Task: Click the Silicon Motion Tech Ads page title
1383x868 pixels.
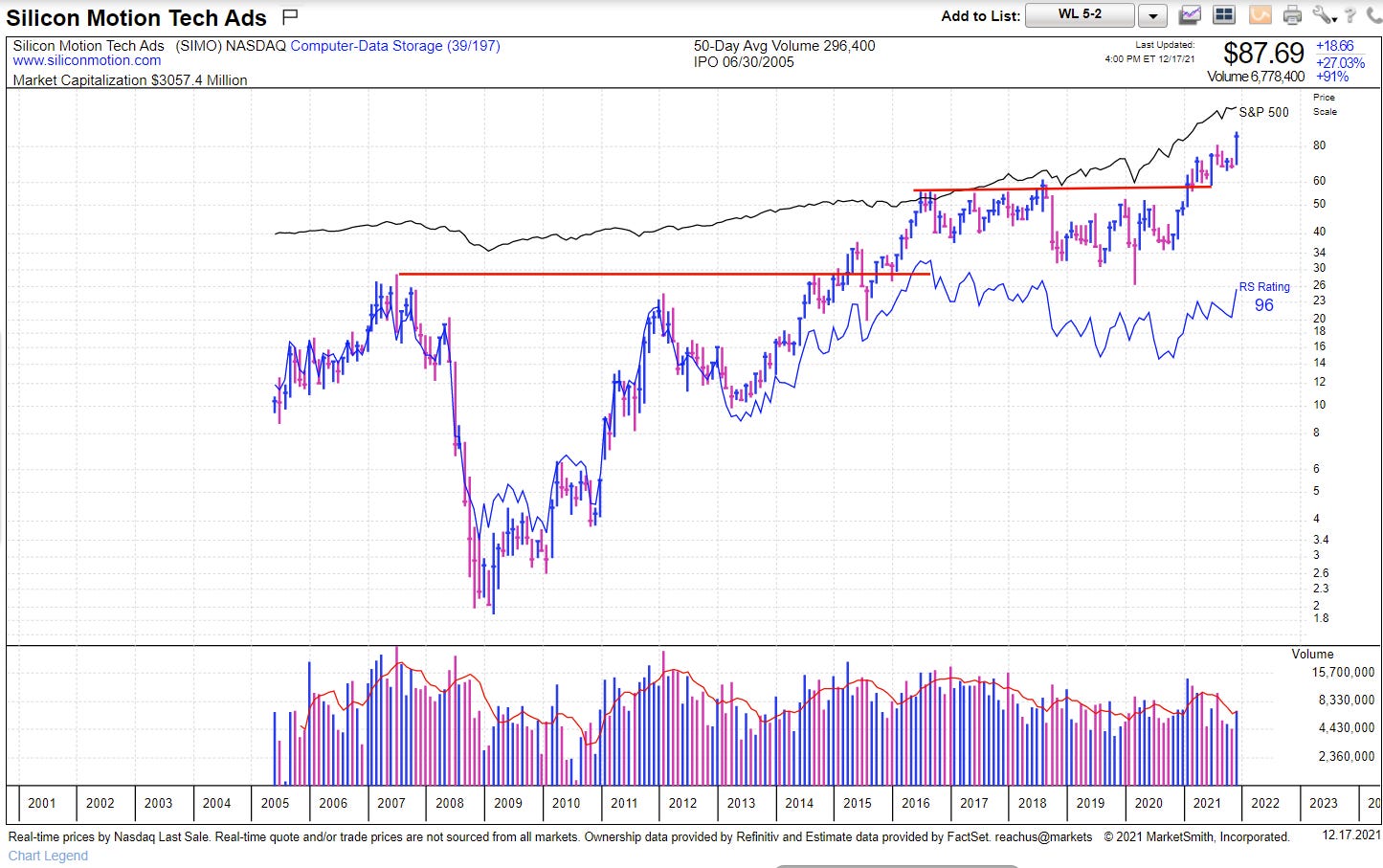Action: (136, 17)
